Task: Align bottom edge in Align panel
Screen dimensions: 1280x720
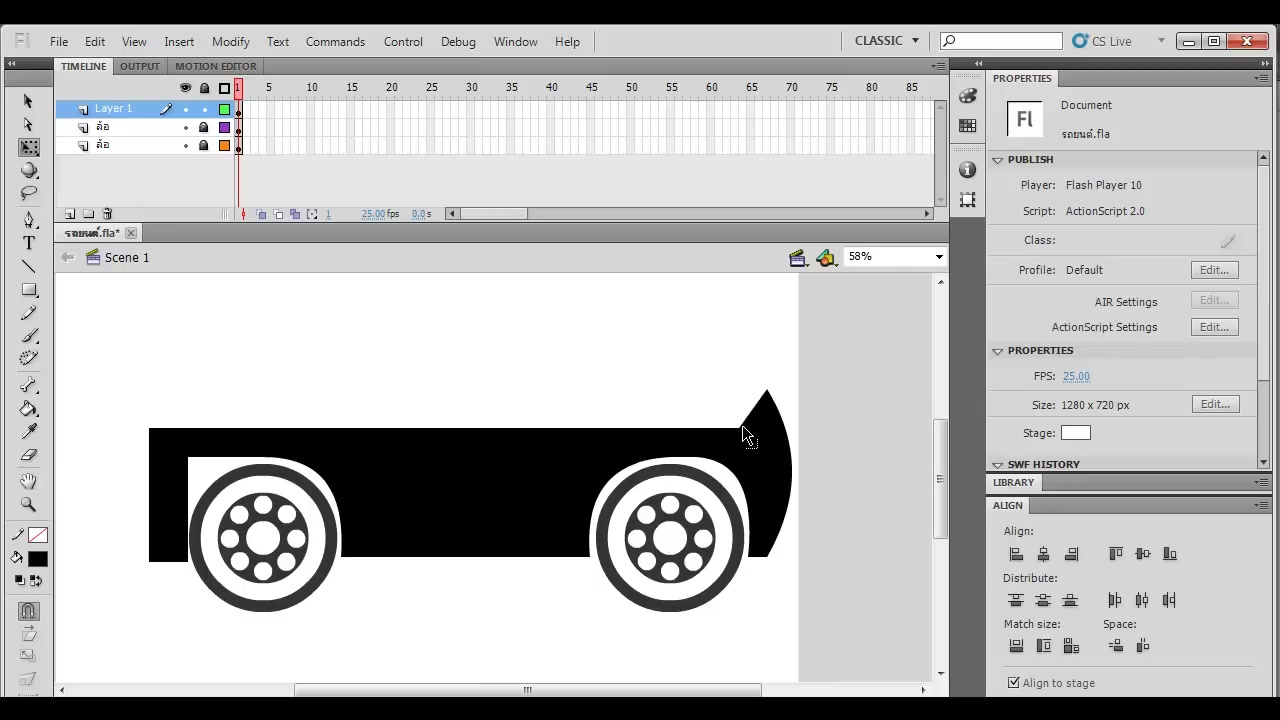Action: pos(1170,554)
